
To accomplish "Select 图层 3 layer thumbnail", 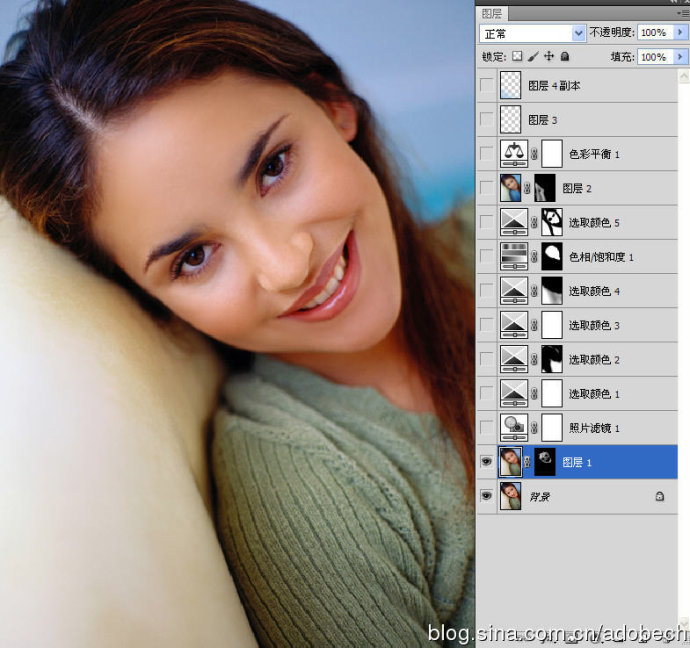I will 510,120.
